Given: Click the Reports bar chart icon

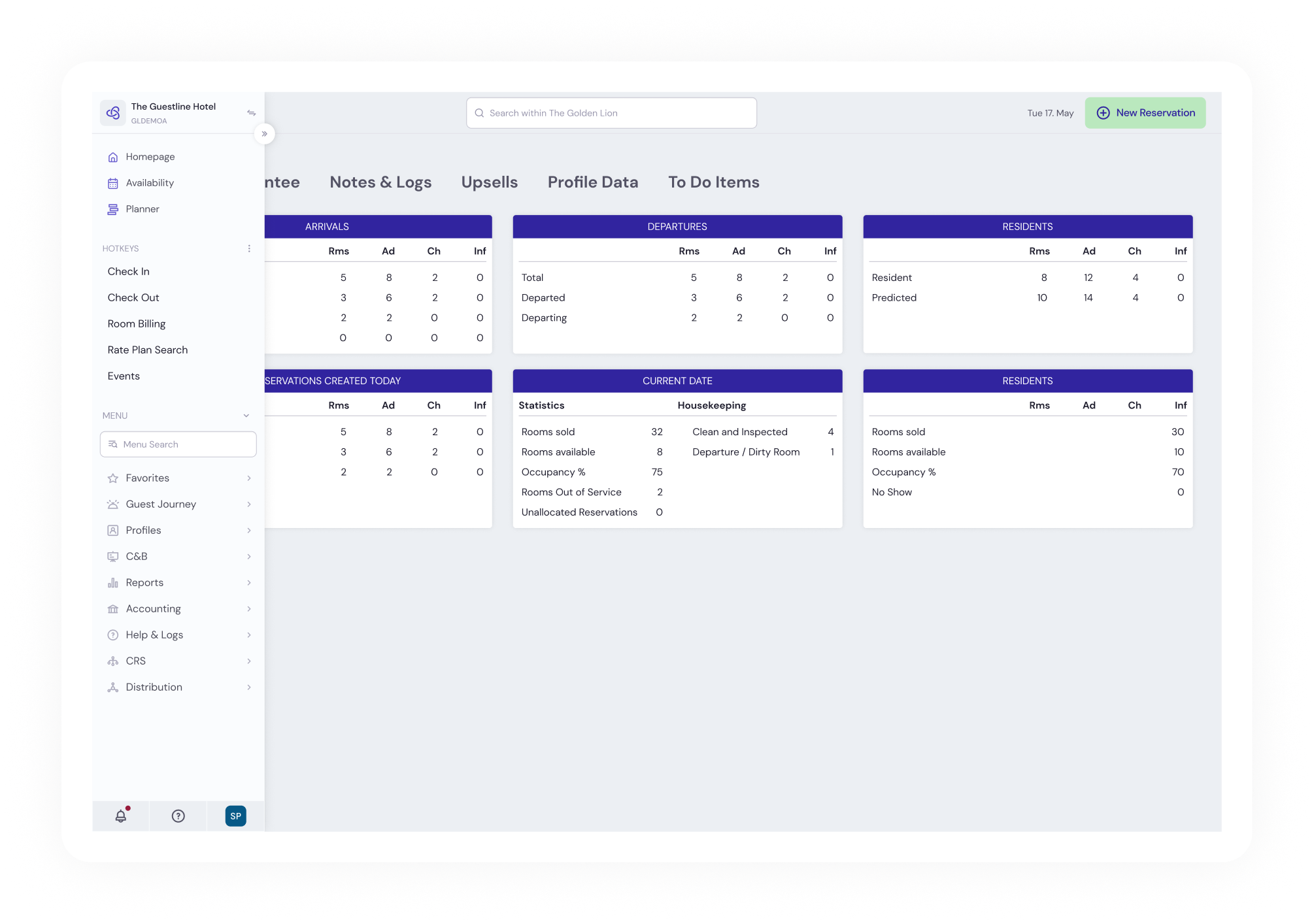Looking at the screenshot, I should click(x=113, y=583).
